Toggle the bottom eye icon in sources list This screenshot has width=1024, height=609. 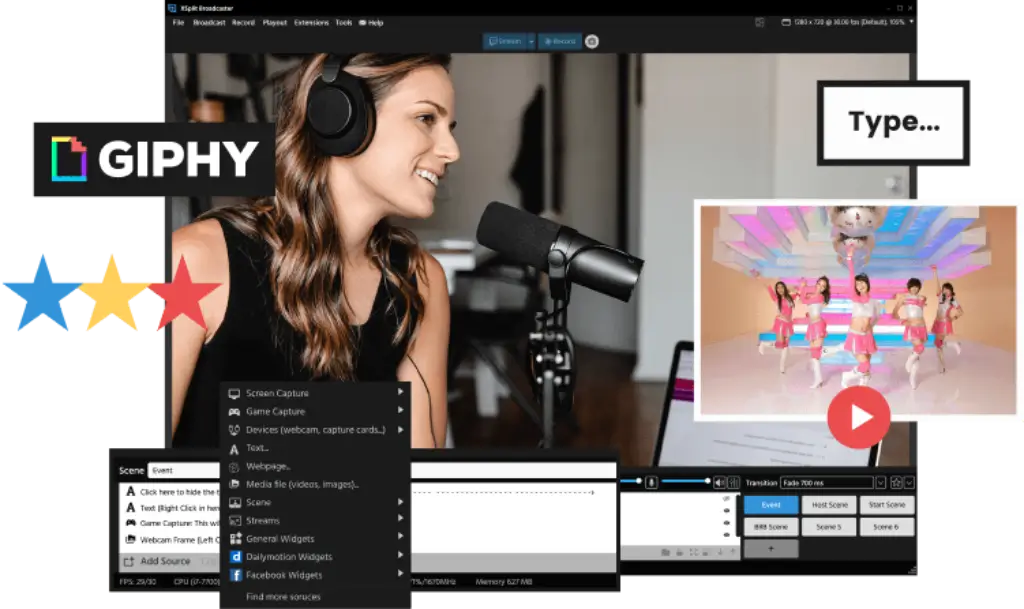(727, 535)
